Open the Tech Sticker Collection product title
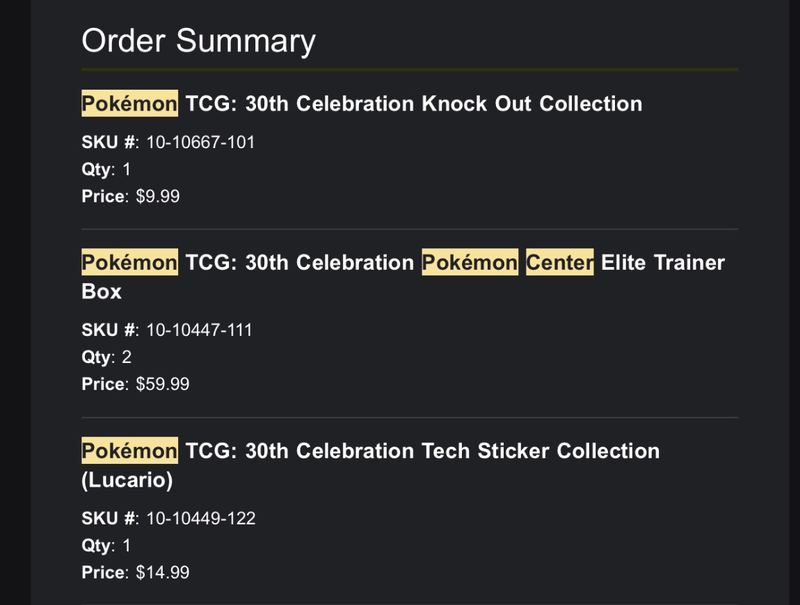800x605 pixels. tap(370, 465)
